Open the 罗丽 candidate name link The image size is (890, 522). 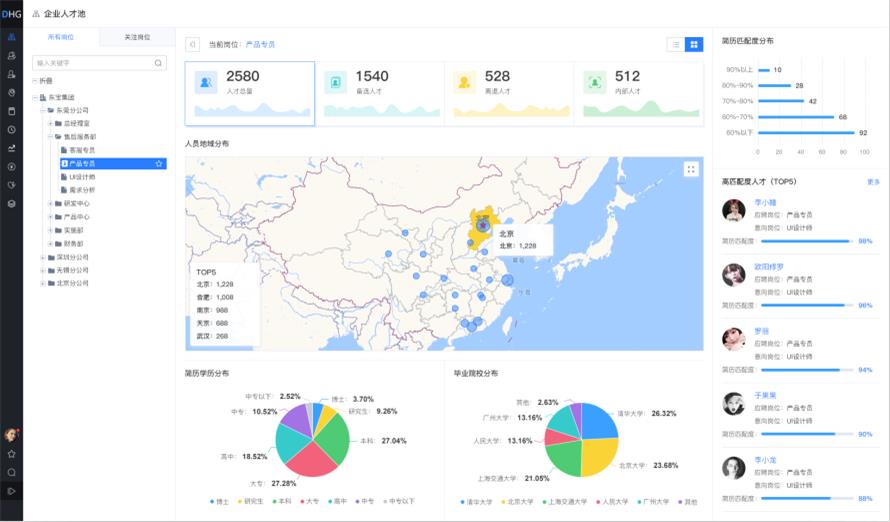click(761, 331)
